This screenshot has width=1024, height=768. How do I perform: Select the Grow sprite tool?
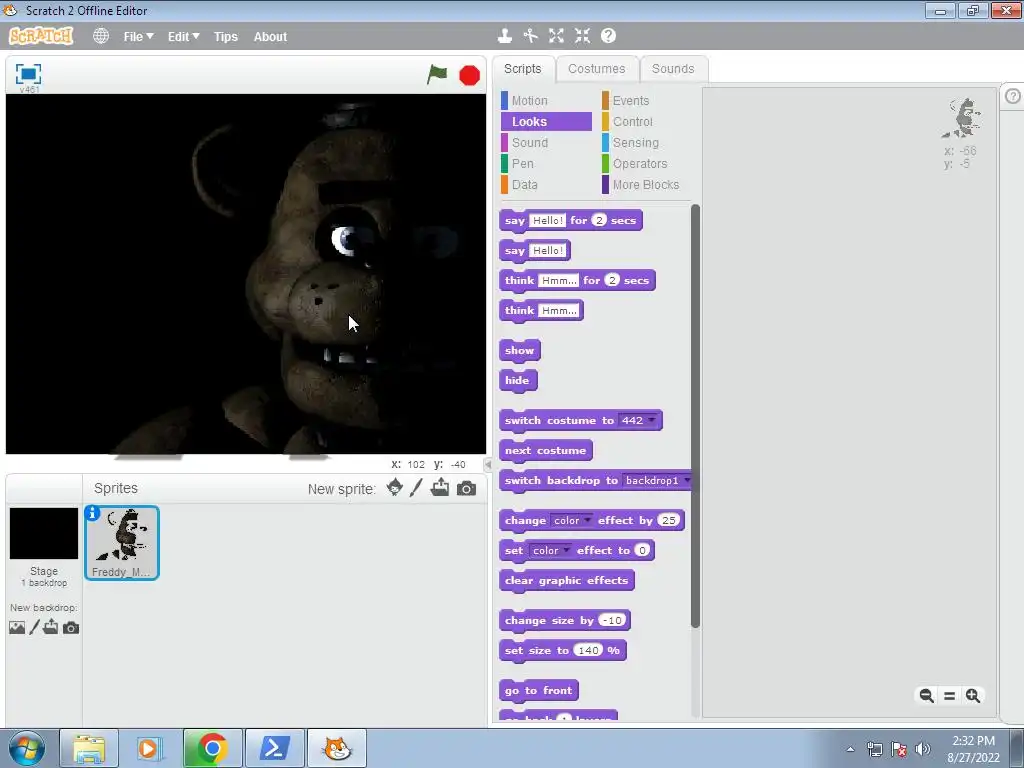556,36
